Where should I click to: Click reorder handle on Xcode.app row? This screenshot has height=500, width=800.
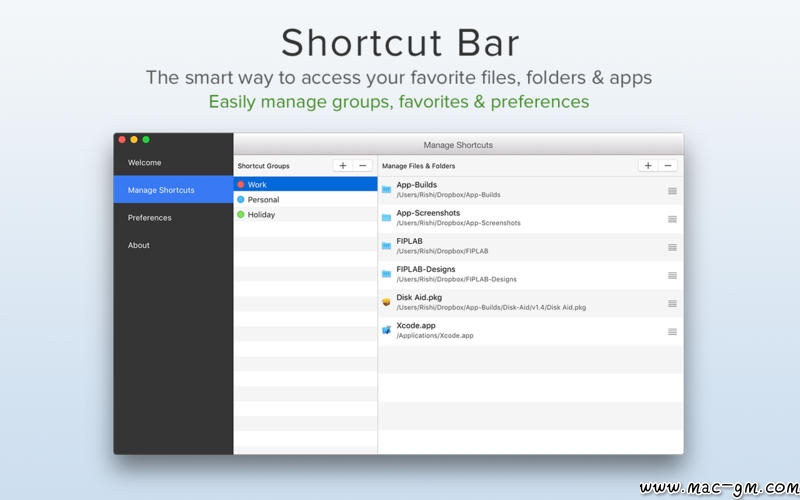click(x=672, y=332)
